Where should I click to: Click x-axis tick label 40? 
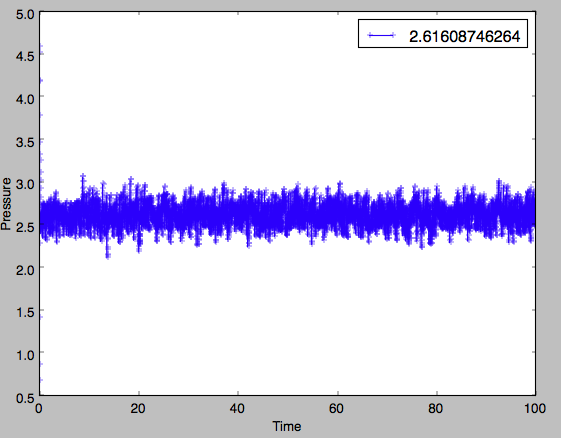[237, 408]
